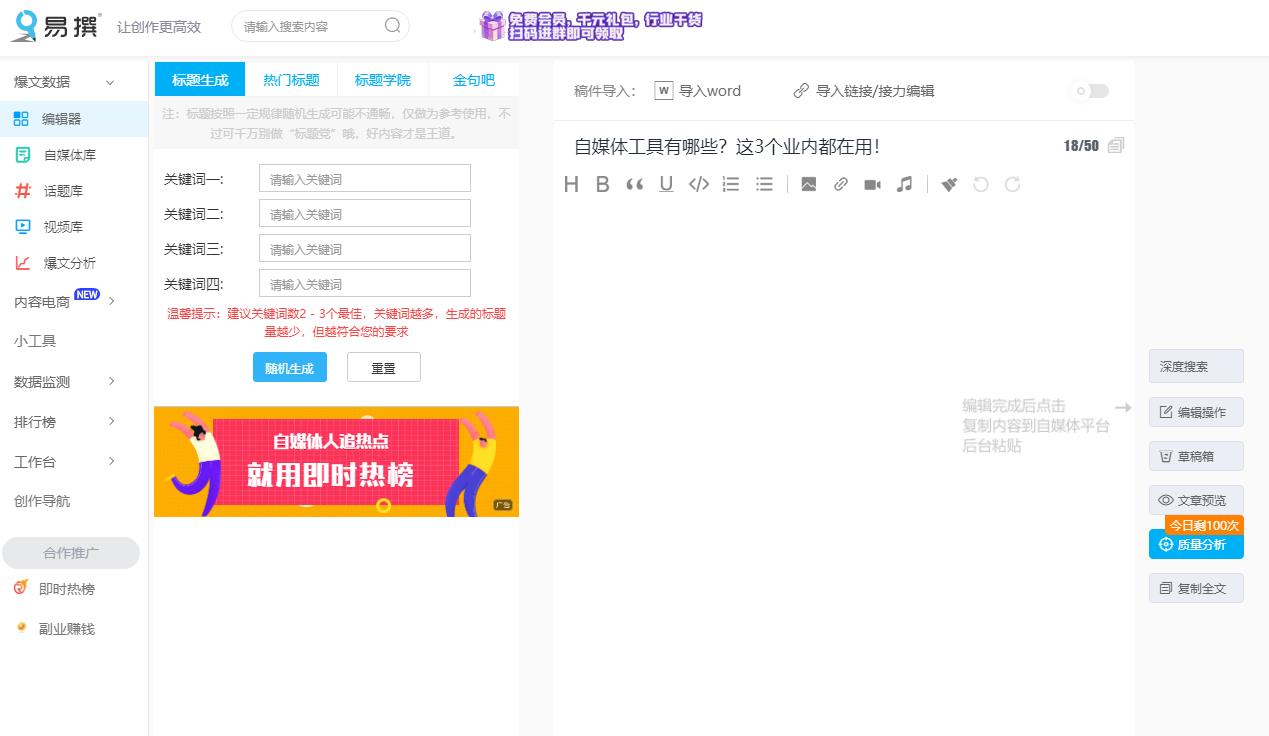1269x736 pixels.
Task: Open the 重置 reset button
Action: coord(383,367)
